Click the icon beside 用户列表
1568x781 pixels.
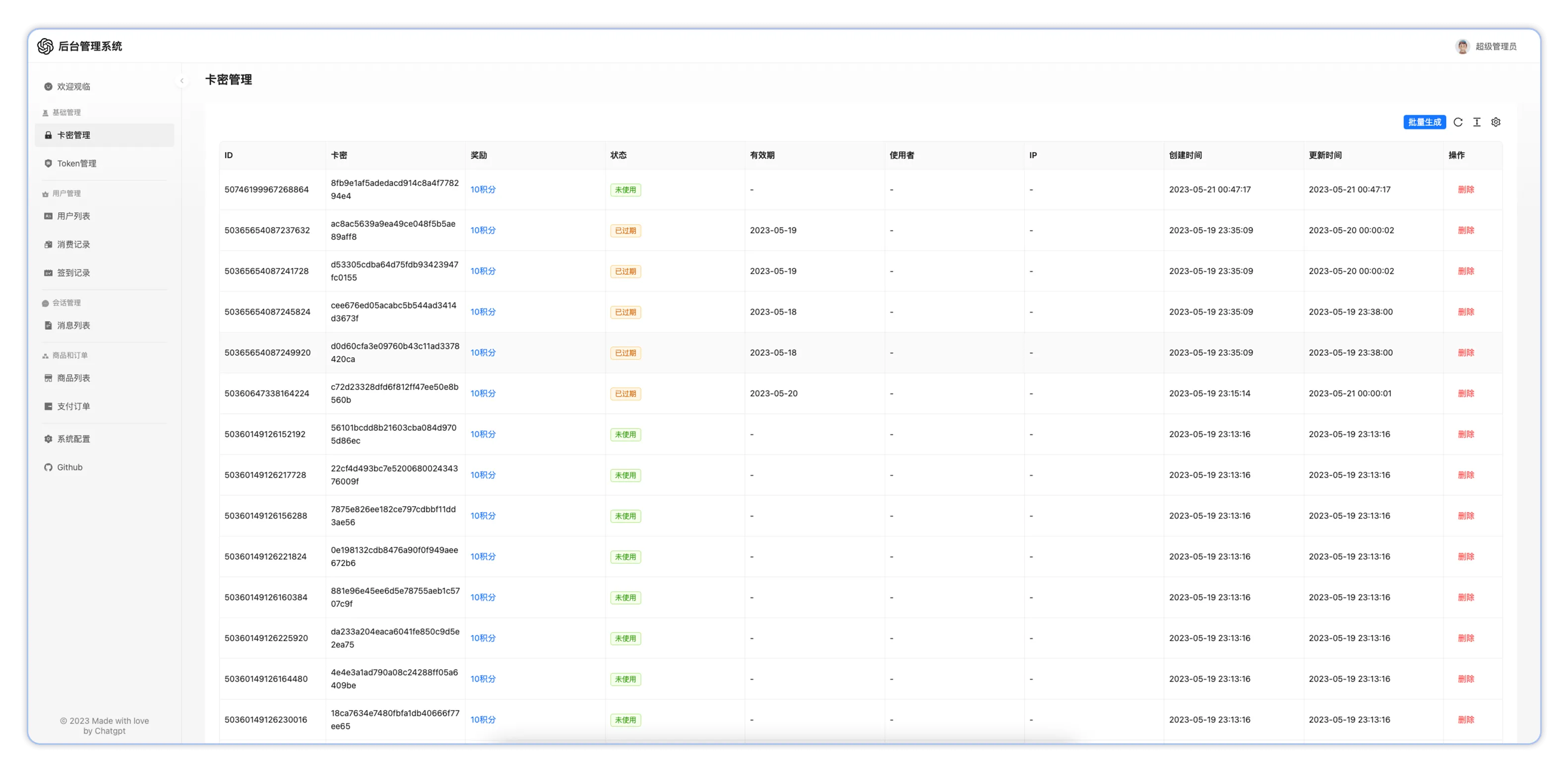48,216
